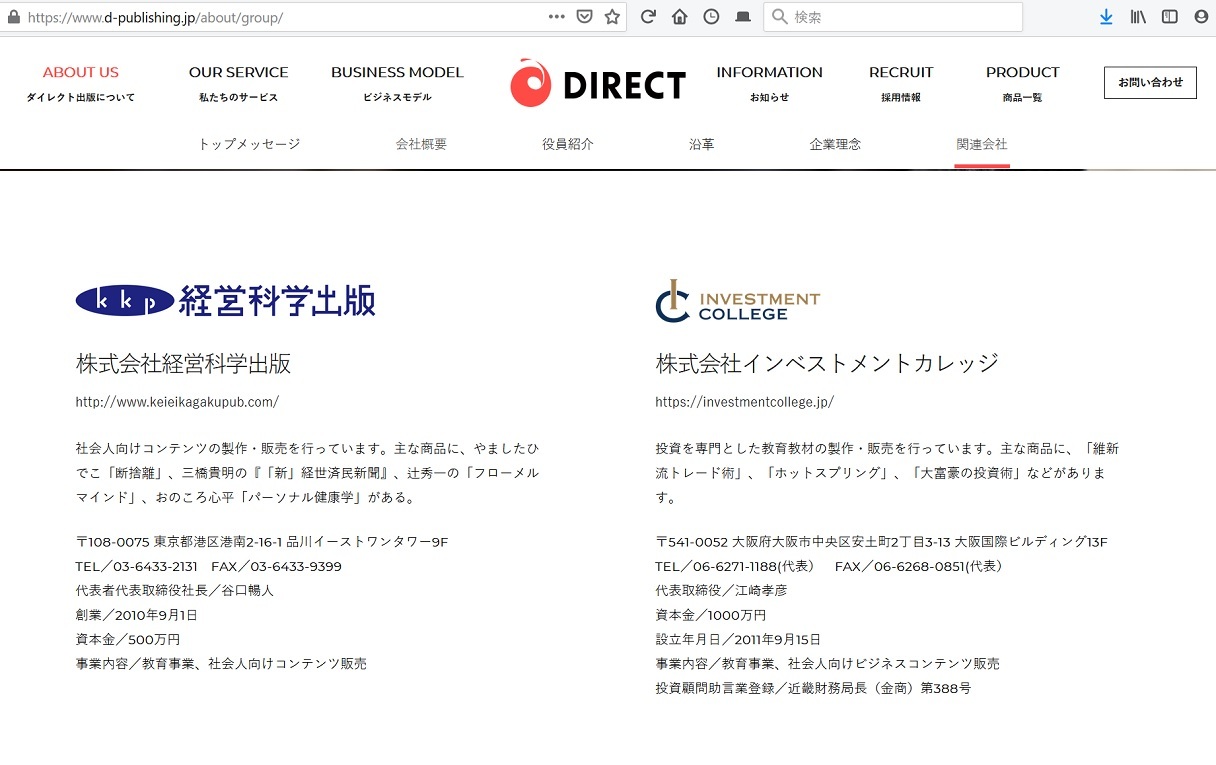The width and height of the screenshot is (1216, 765).
Task: Click the lock icon in address bar
Action: (x=13, y=17)
